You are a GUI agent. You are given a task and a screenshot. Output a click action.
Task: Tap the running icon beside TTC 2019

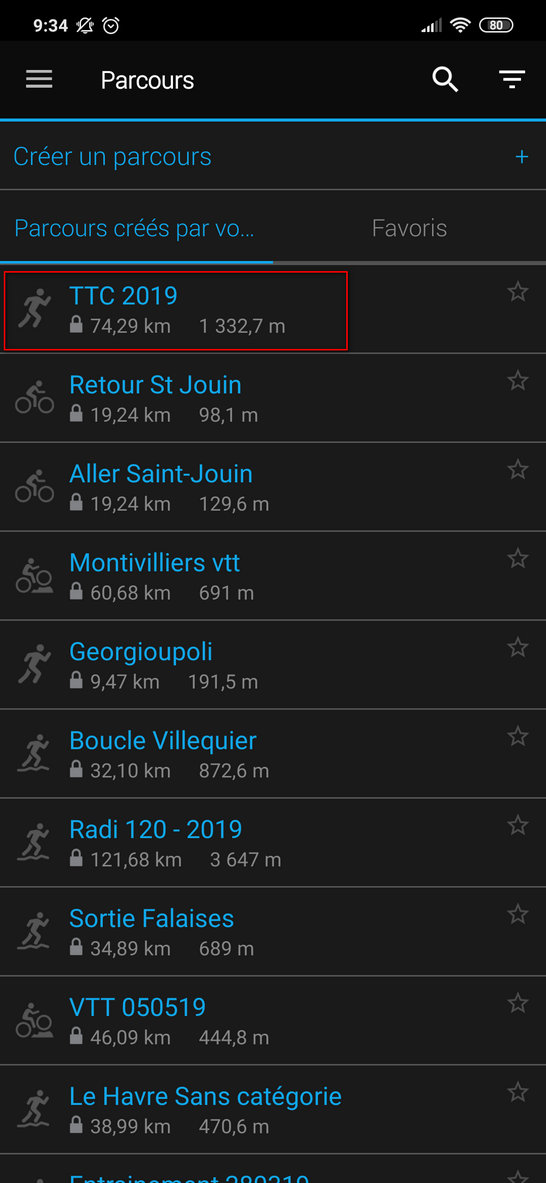(x=34, y=309)
